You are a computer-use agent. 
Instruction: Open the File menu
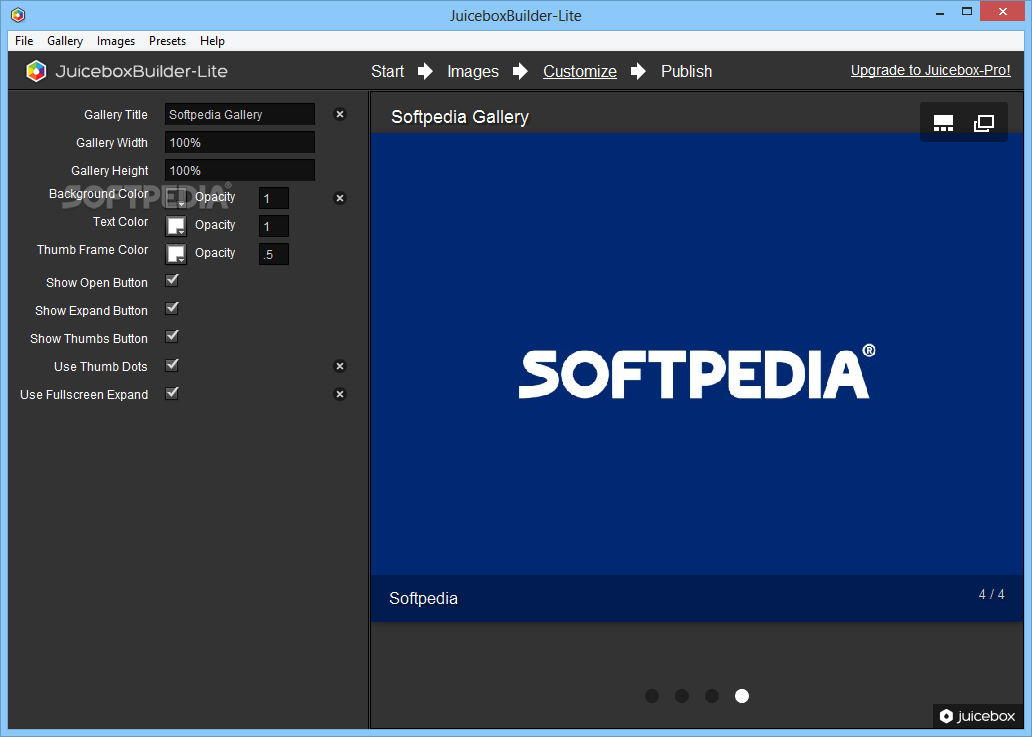click(24, 41)
